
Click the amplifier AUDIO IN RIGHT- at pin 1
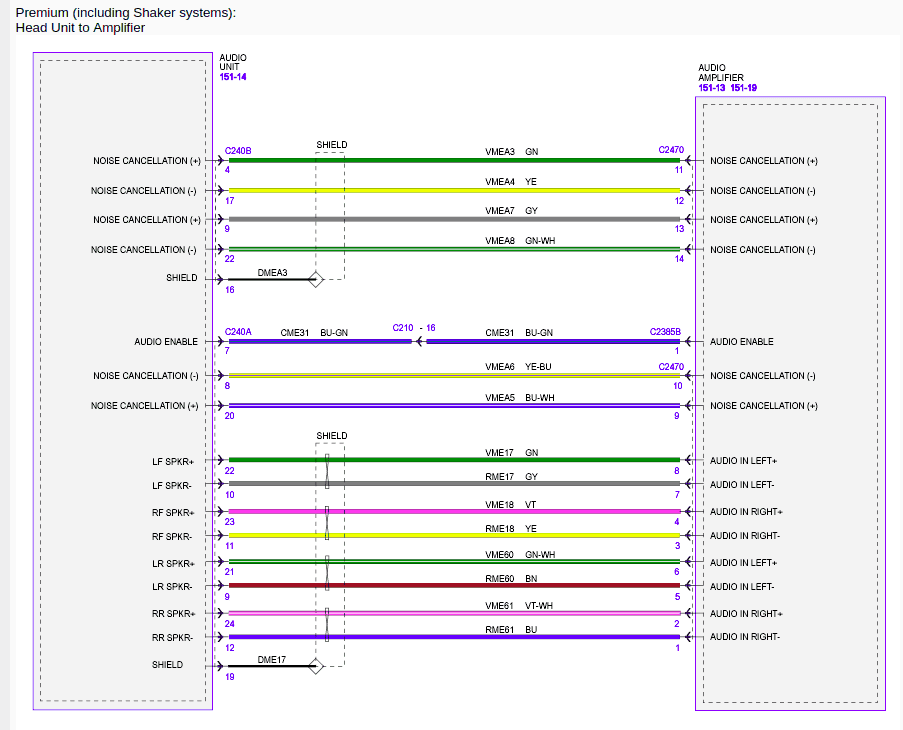745,637
